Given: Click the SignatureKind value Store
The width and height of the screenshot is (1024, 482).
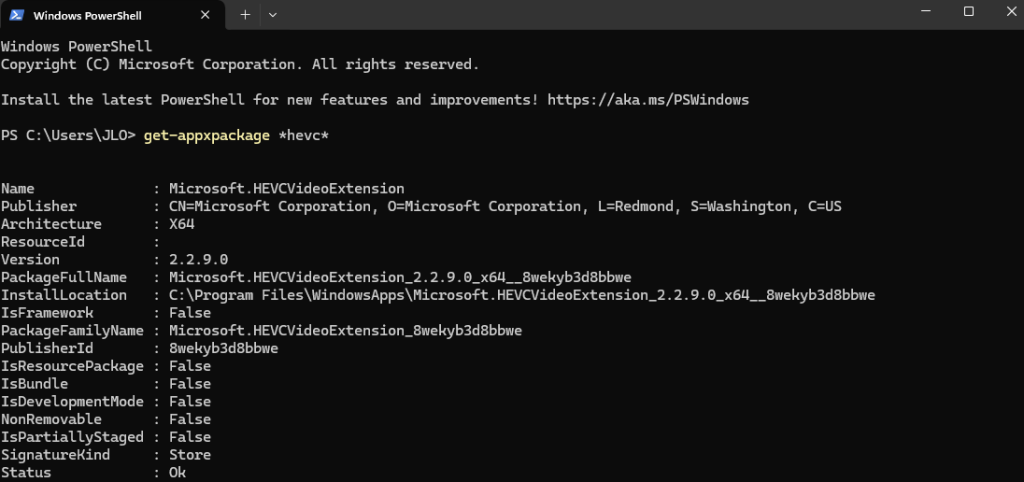Looking at the screenshot, I should pos(190,455).
